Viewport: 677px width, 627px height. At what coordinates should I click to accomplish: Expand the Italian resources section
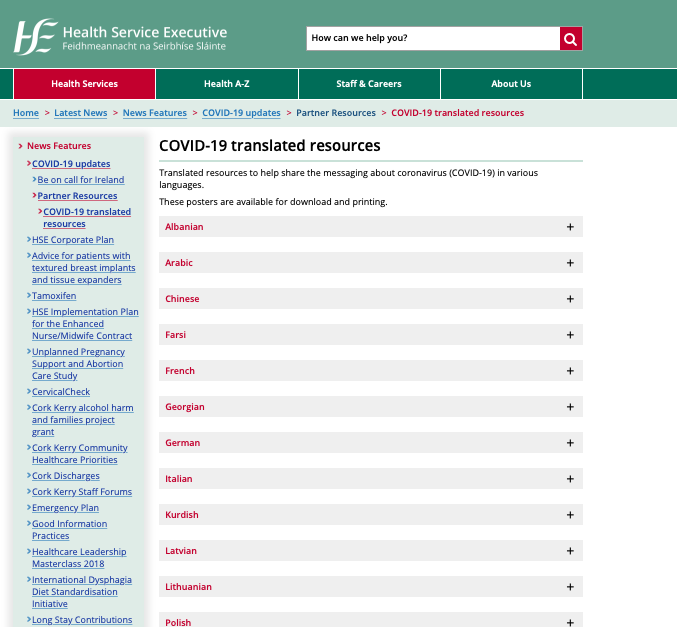tap(371, 479)
